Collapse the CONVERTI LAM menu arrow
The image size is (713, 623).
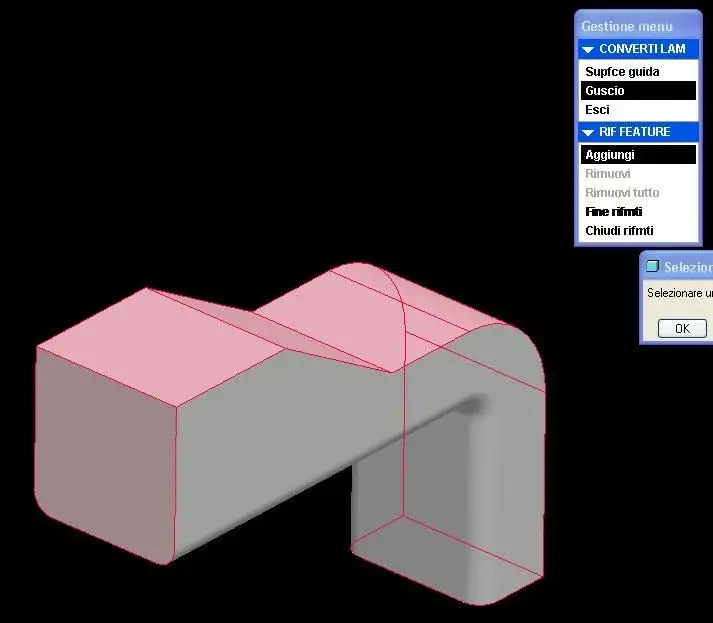[588, 49]
